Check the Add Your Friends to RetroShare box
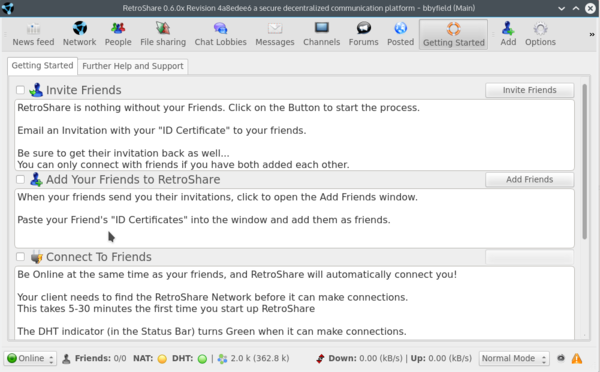Image resolution: width=600 pixels, height=372 pixels. coord(21,179)
